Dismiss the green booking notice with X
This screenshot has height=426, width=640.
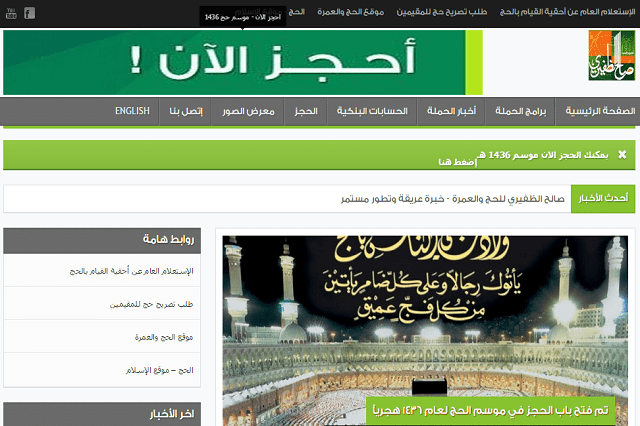pyautogui.click(x=622, y=154)
